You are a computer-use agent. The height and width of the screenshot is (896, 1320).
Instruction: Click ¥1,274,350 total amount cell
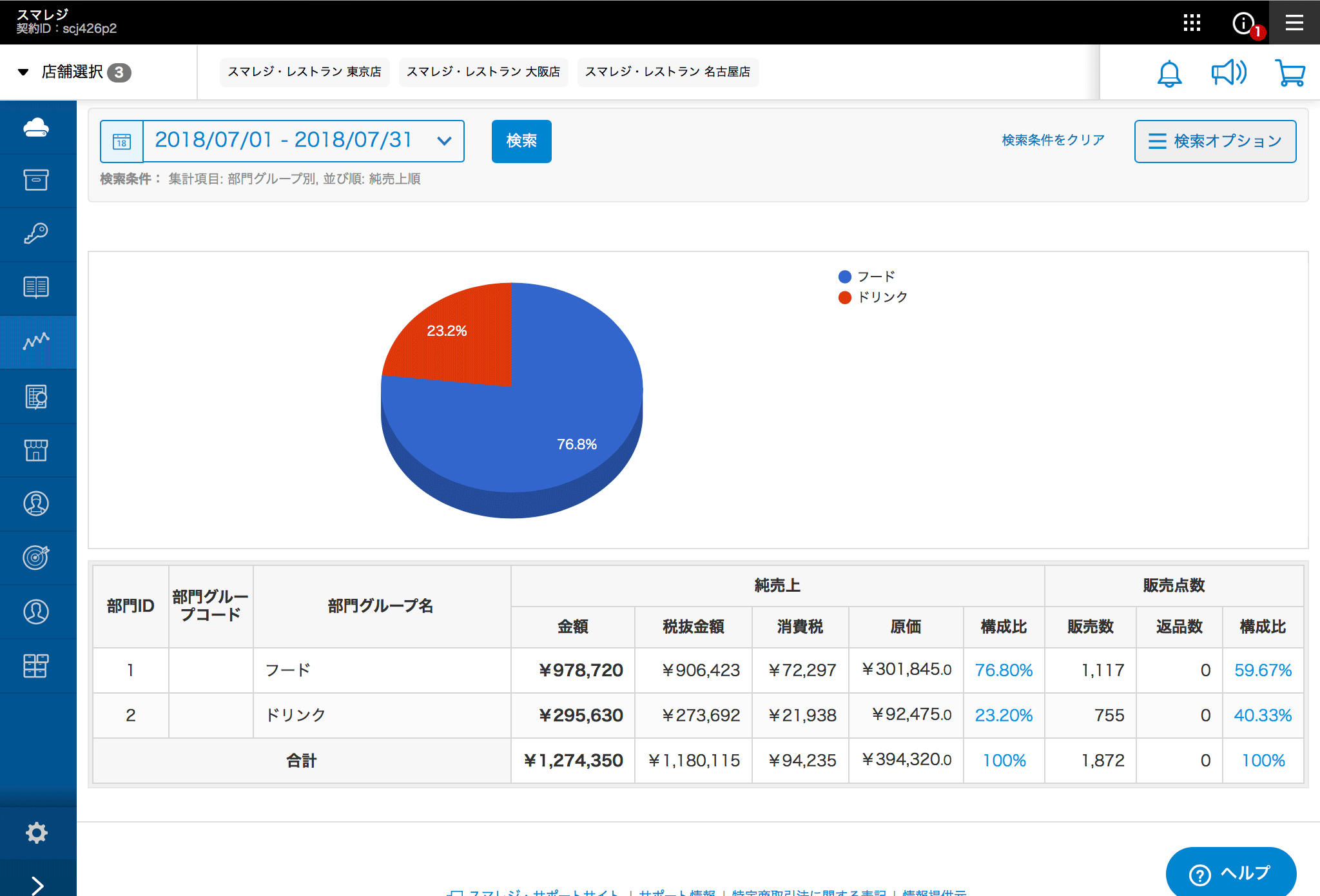click(573, 761)
